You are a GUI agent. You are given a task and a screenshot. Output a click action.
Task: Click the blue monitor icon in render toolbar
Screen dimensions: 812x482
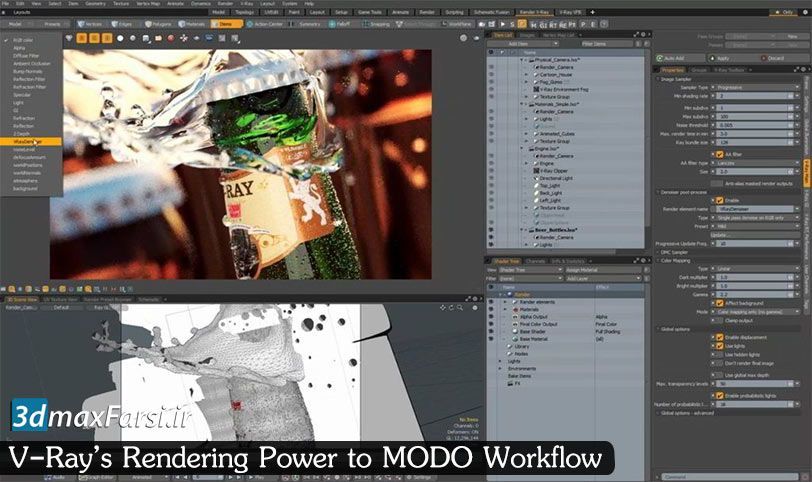209,38
